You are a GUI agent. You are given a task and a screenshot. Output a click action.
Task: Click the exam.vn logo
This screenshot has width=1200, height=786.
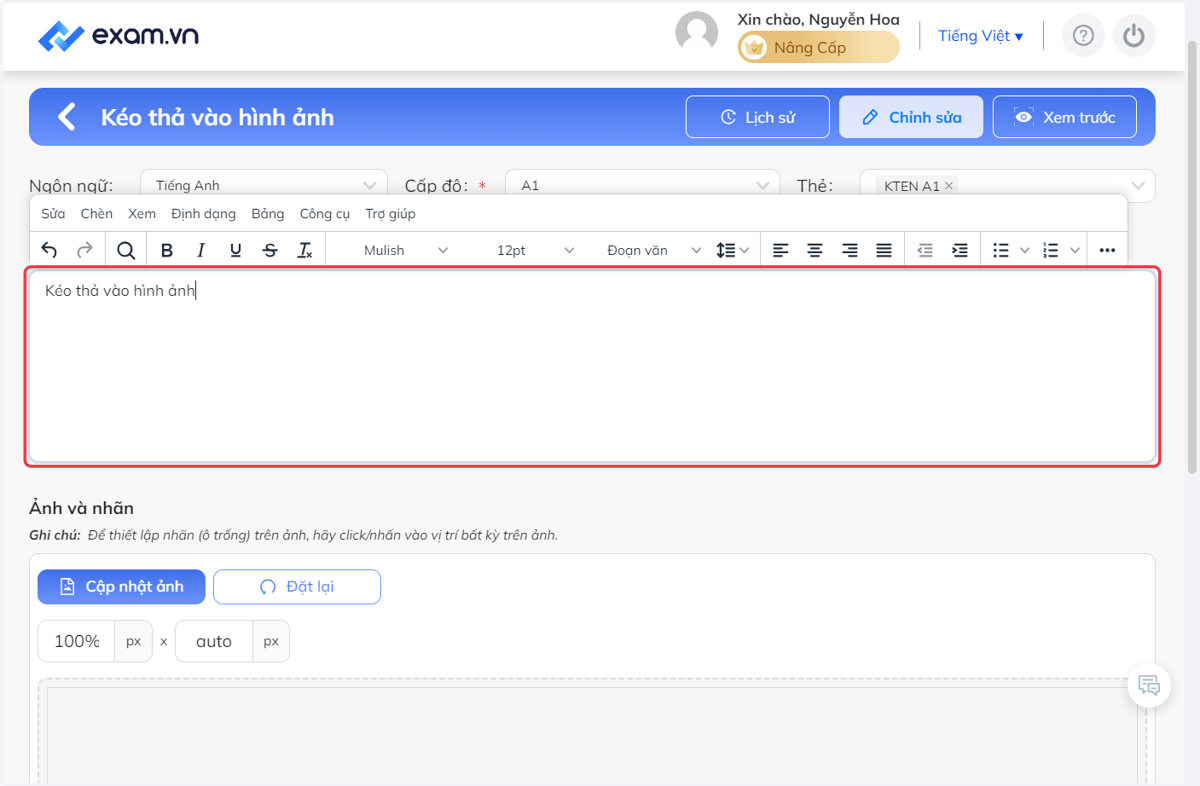pyautogui.click(x=118, y=36)
